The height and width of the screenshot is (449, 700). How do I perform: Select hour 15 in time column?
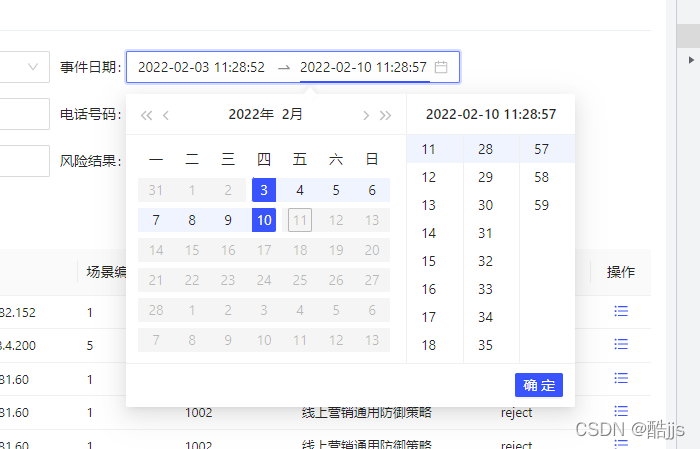click(x=434, y=261)
